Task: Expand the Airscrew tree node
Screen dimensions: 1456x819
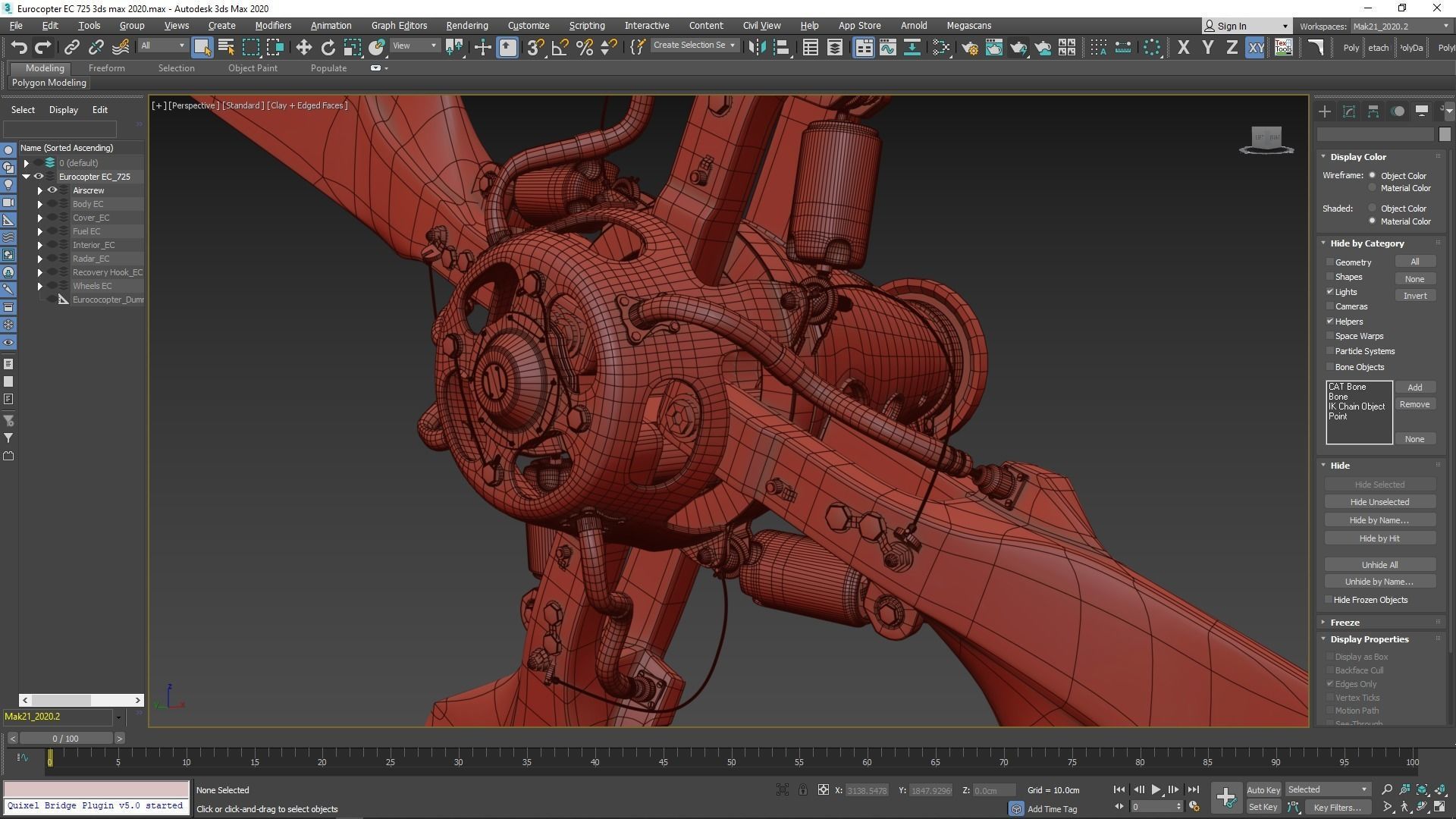Action: [40, 190]
